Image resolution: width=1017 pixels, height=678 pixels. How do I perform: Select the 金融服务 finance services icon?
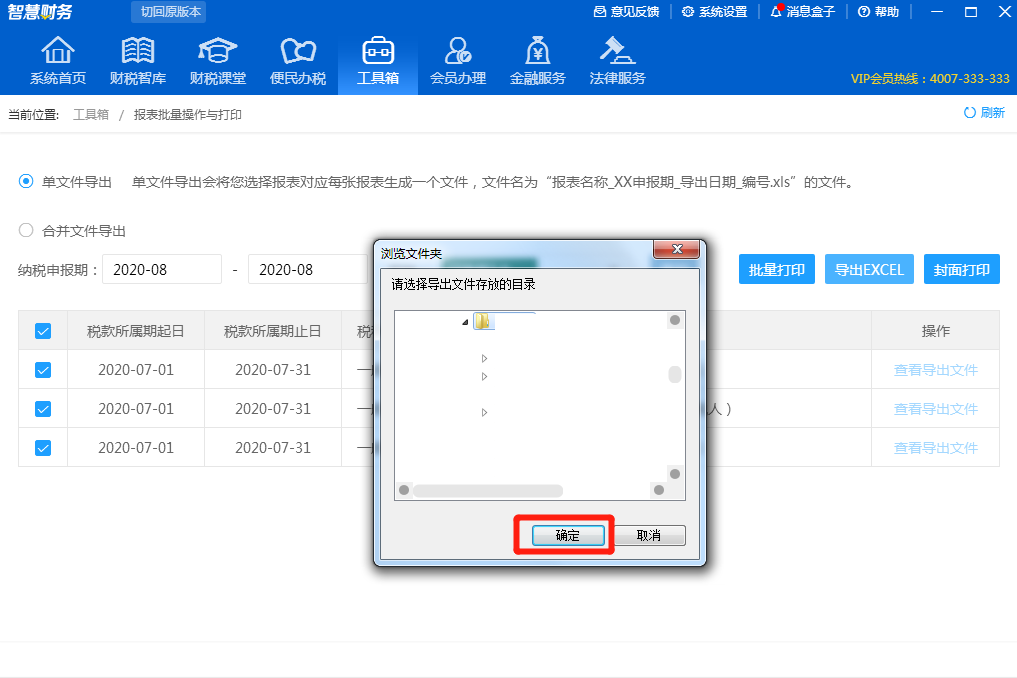point(537,58)
